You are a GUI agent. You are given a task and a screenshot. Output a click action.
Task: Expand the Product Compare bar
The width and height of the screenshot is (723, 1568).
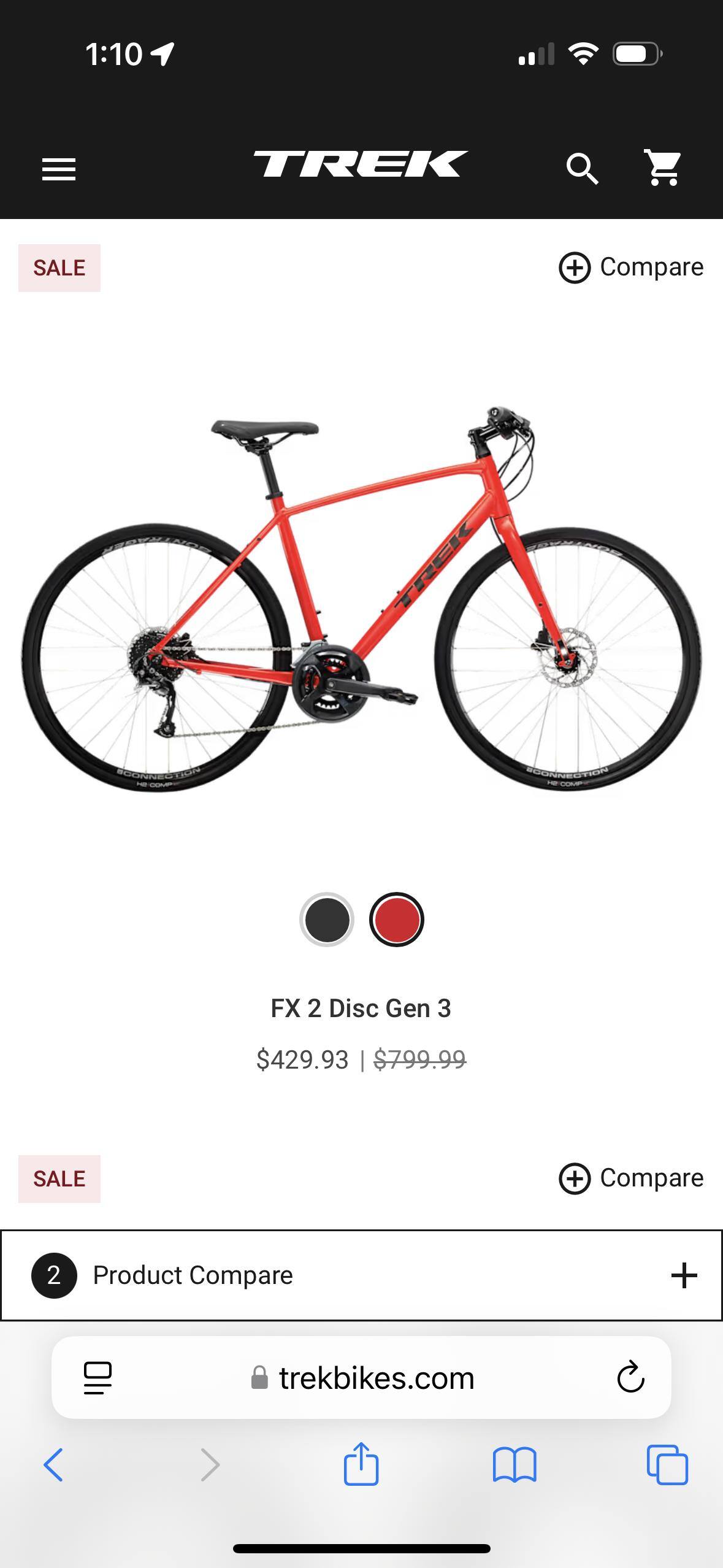pyautogui.click(x=361, y=1275)
